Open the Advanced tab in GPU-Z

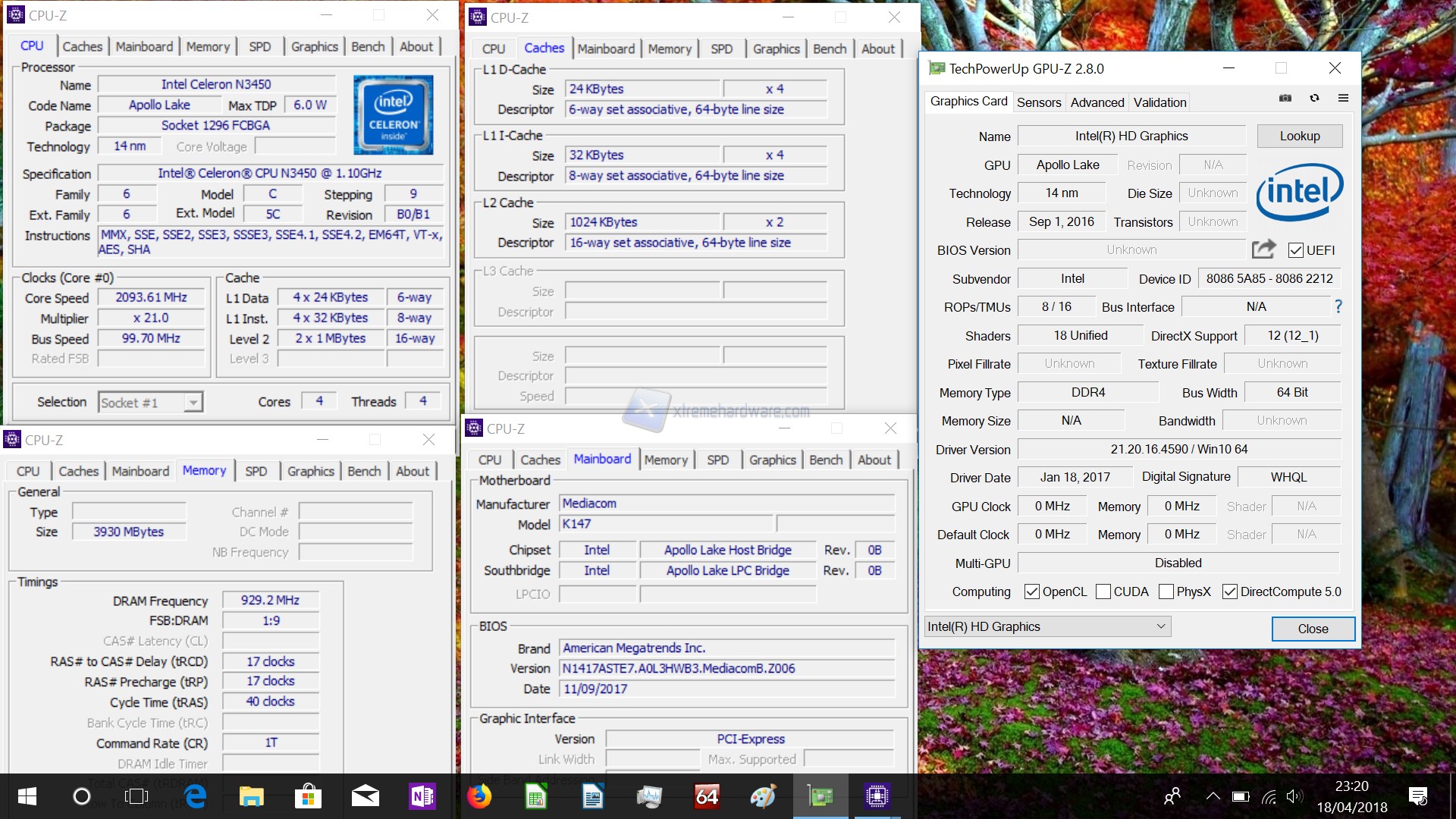1097,102
